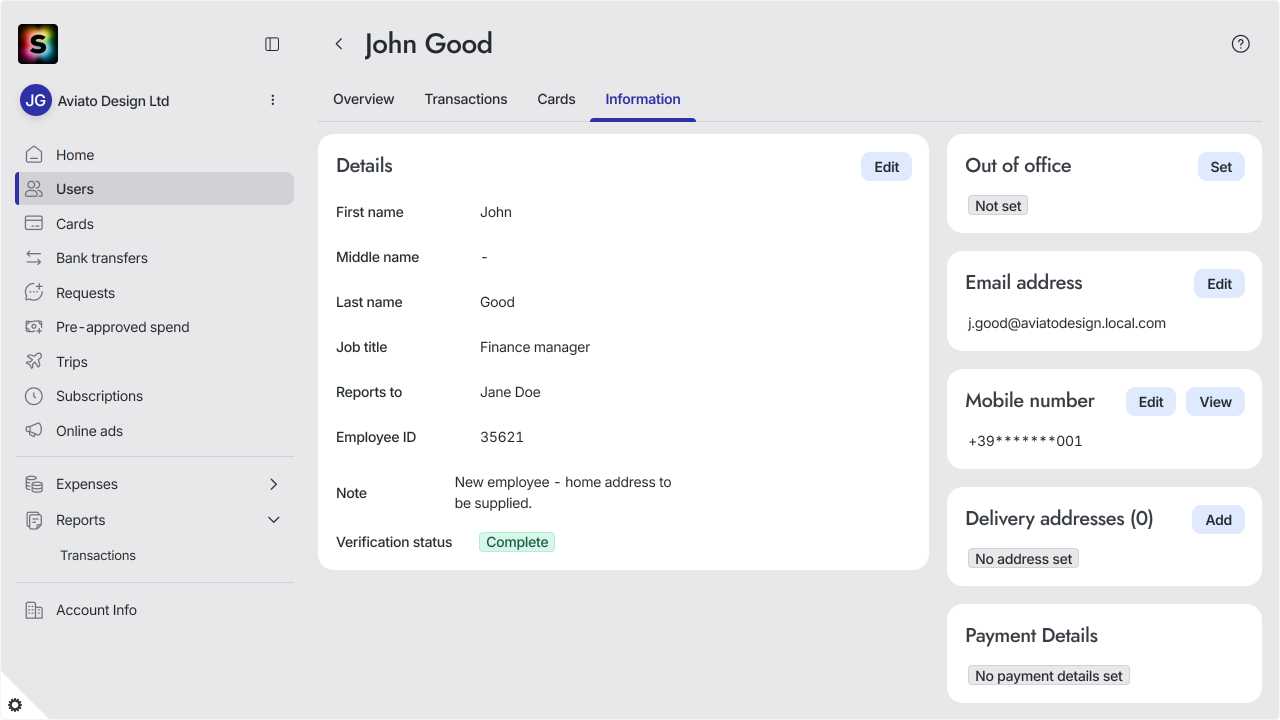Image resolution: width=1280 pixels, height=720 pixels.
Task: Collapse the sidebar panel icon
Action: pyautogui.click(x=272, y=44)
